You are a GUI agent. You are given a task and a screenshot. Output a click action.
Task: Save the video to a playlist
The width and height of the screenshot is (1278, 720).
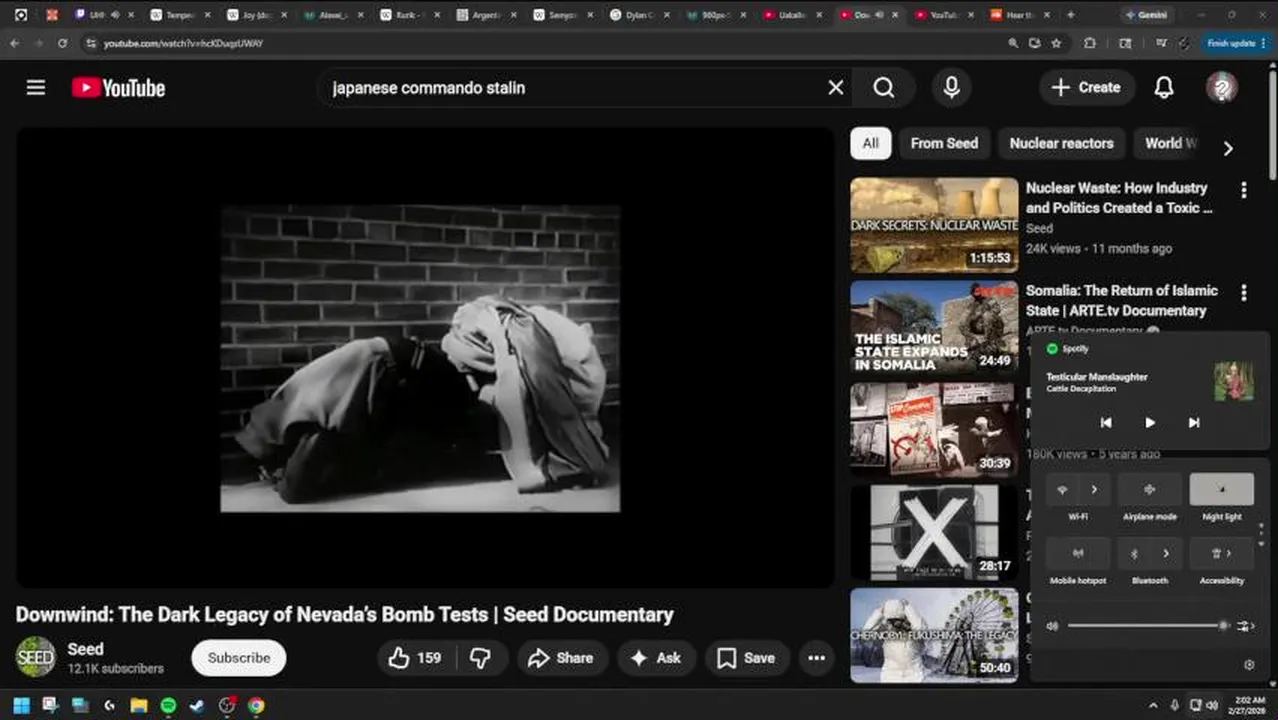tap(746, 658)
